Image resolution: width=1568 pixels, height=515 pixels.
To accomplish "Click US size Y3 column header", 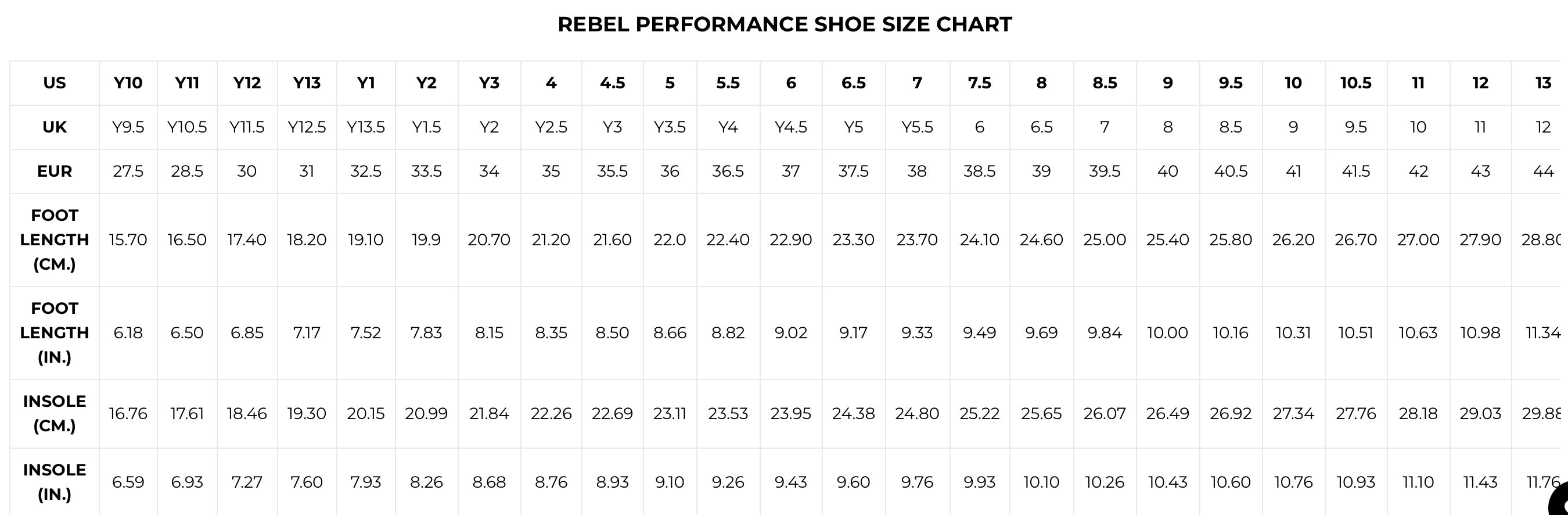I will point(489,83).
